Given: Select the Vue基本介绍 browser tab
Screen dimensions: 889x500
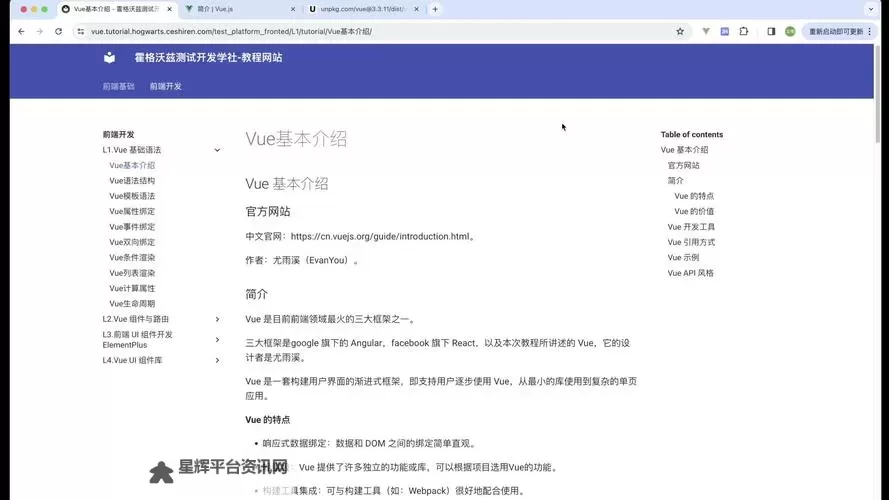Looking at the screenshot, I should (116, 9).
